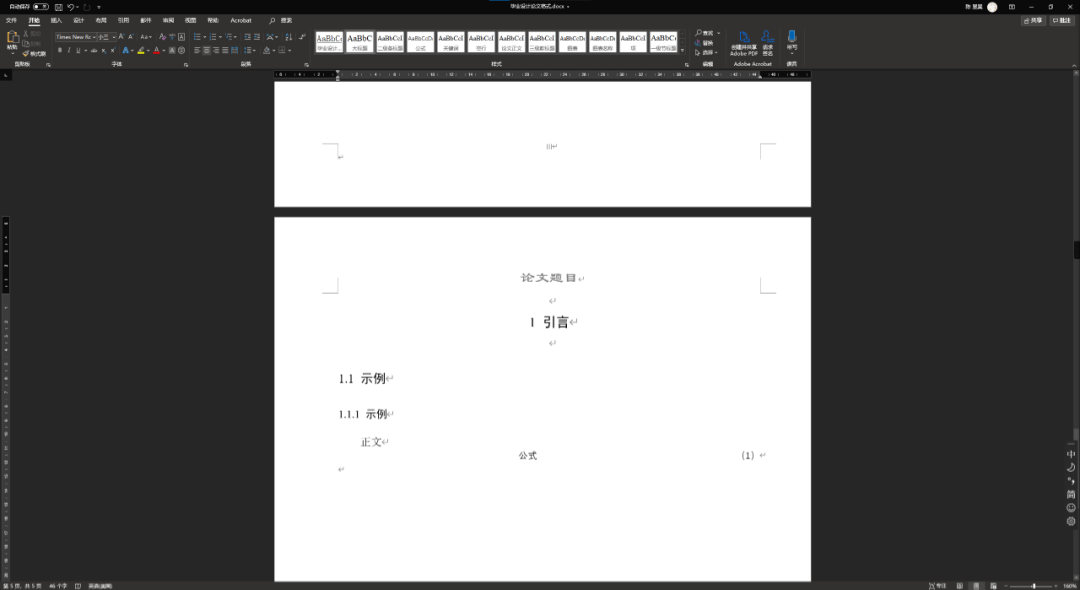Click the Cut scissors icon
This screenshot has height=590, width=1080.
pos(25,34)
